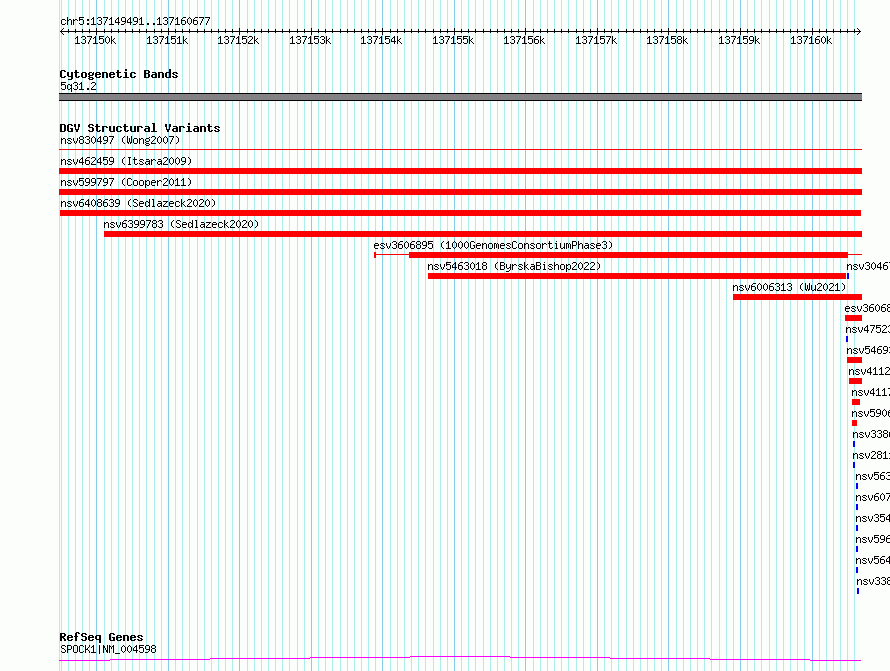
Task: Open variant nsv6006313 (Wu2021) label
Action: click(789, 287)
